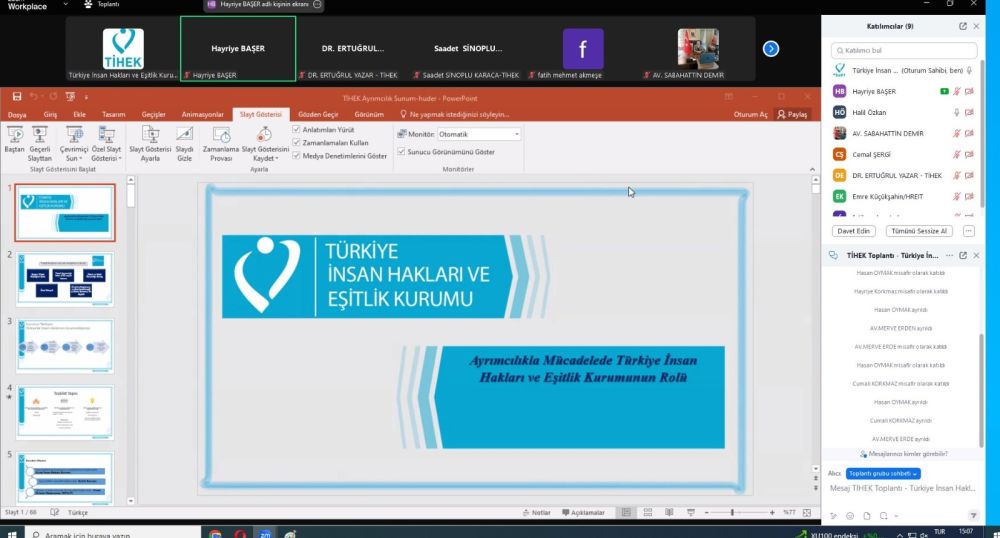The width and height of the screenshot is (1000, 538).
Task: Click Halil Özkan's microphone icon
Action: [x=956, y=112]
